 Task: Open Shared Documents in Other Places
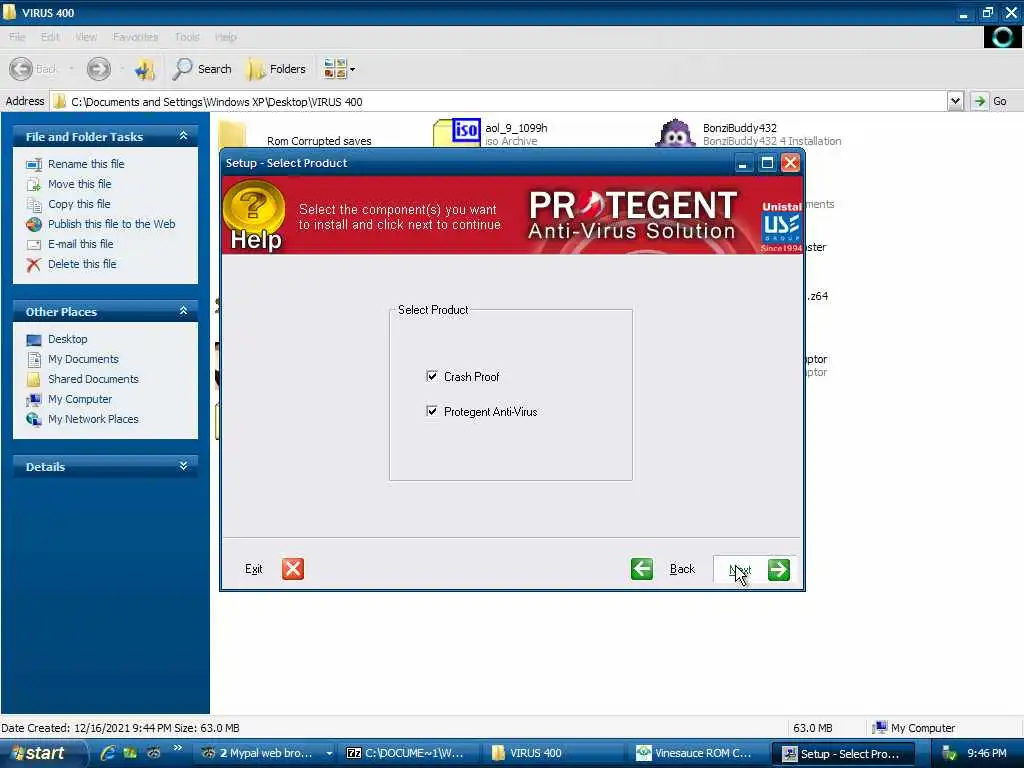tap(93, 379)
